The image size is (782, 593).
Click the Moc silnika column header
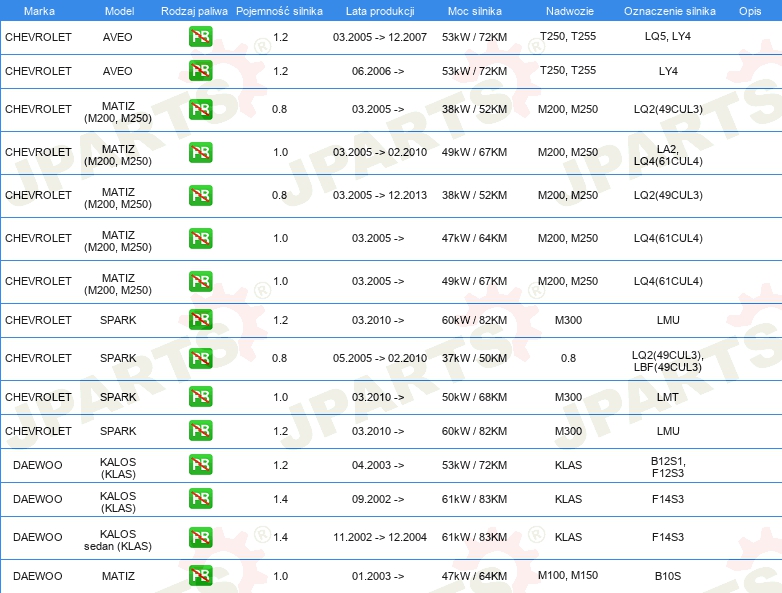click(474, 11)
